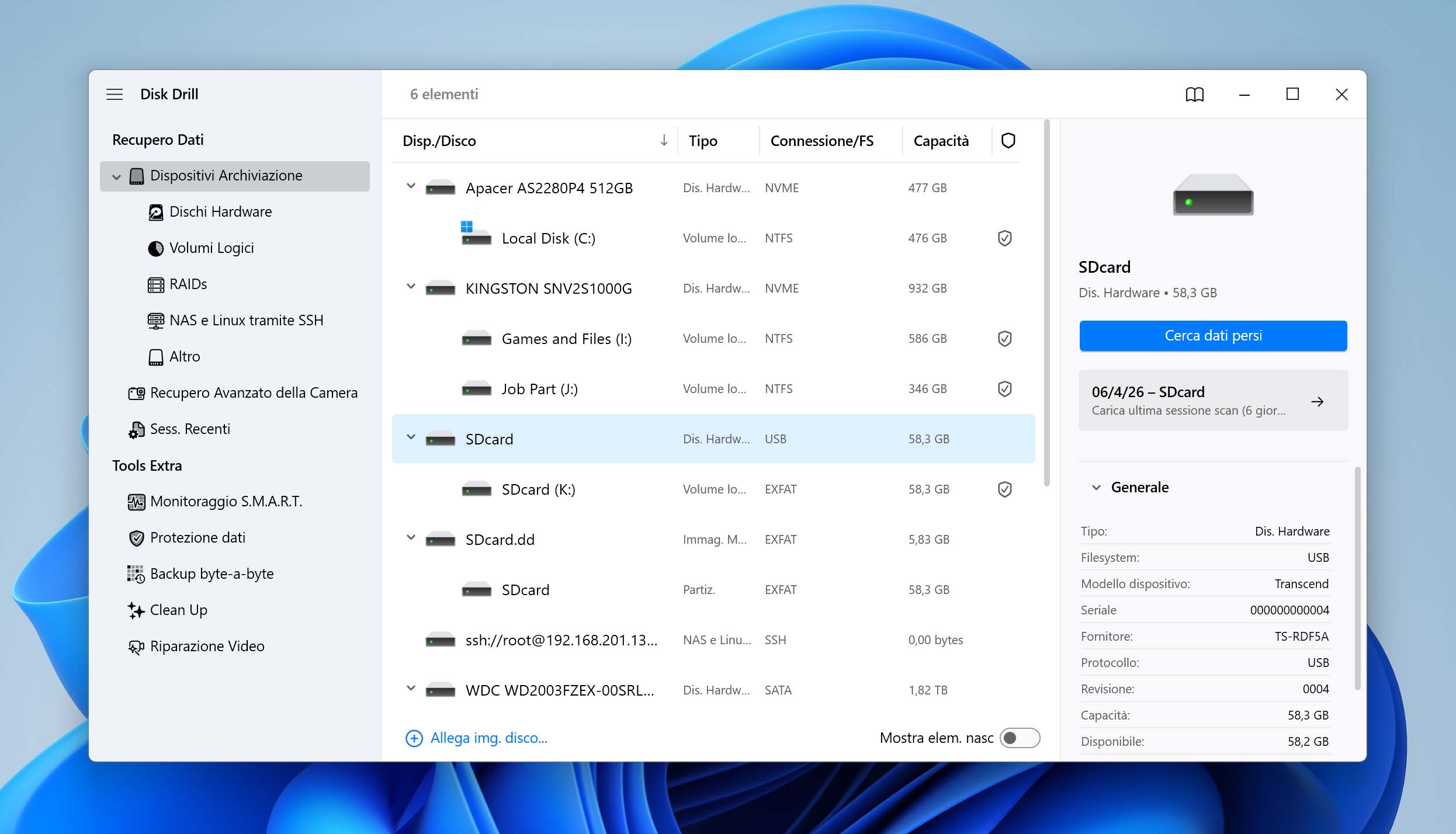Screen dimensions: 1456x834
Task: Select Games and Files (I:) volume
Action: point(713,339)
